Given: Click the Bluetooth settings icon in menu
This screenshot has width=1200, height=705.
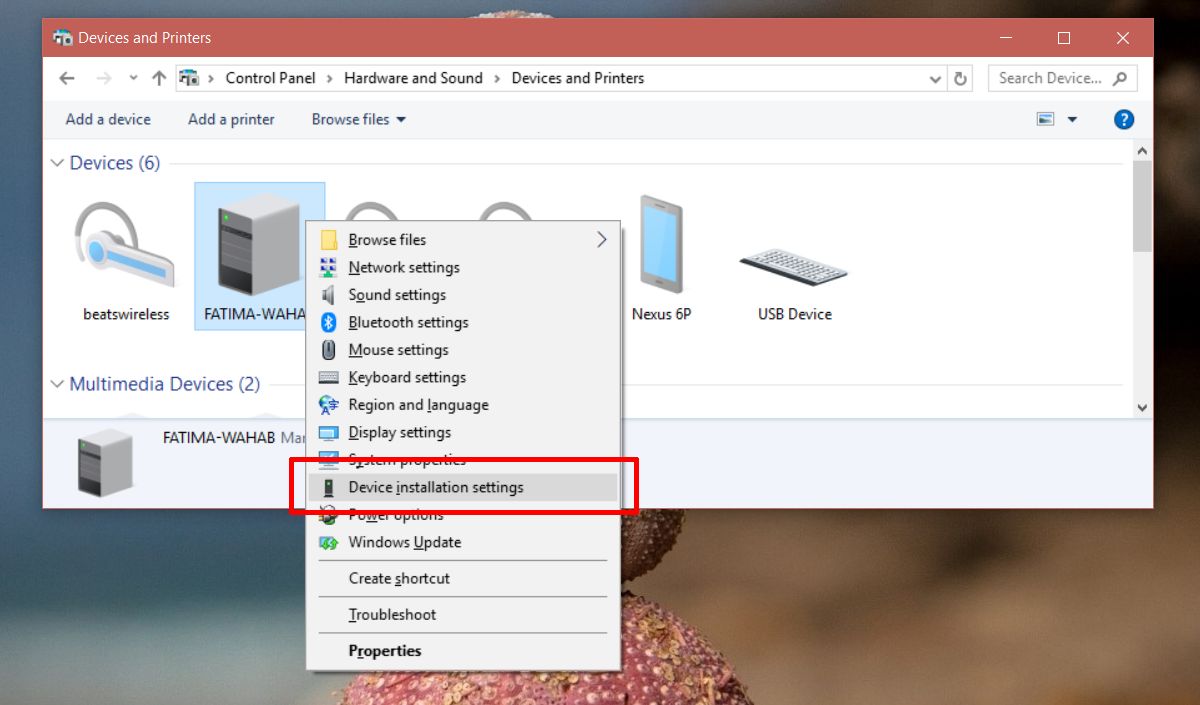Looking at the screenshot, I should click(x=329, y=322).
